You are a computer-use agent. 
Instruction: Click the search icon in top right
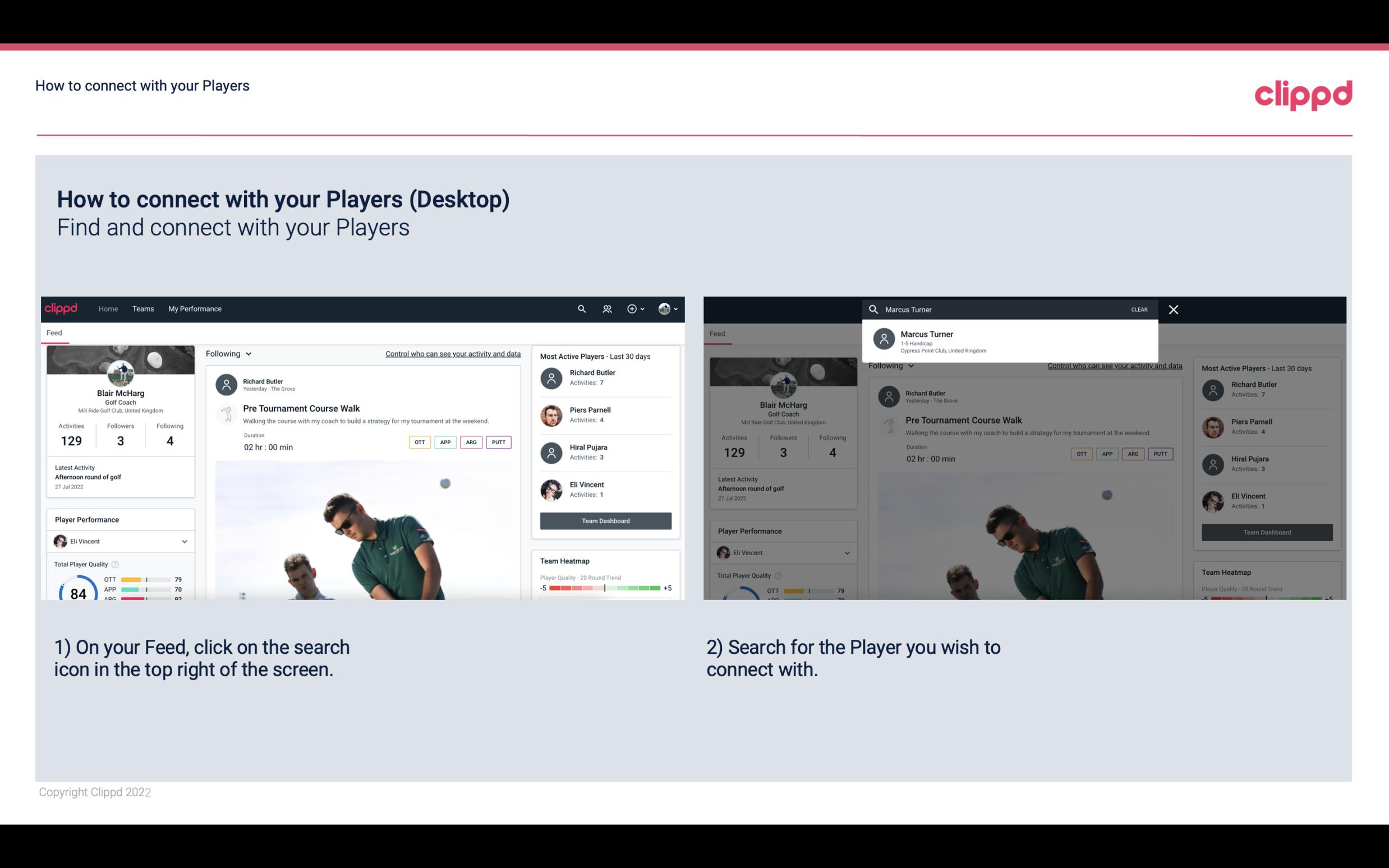pyautogui.click(x=580, y=309)
